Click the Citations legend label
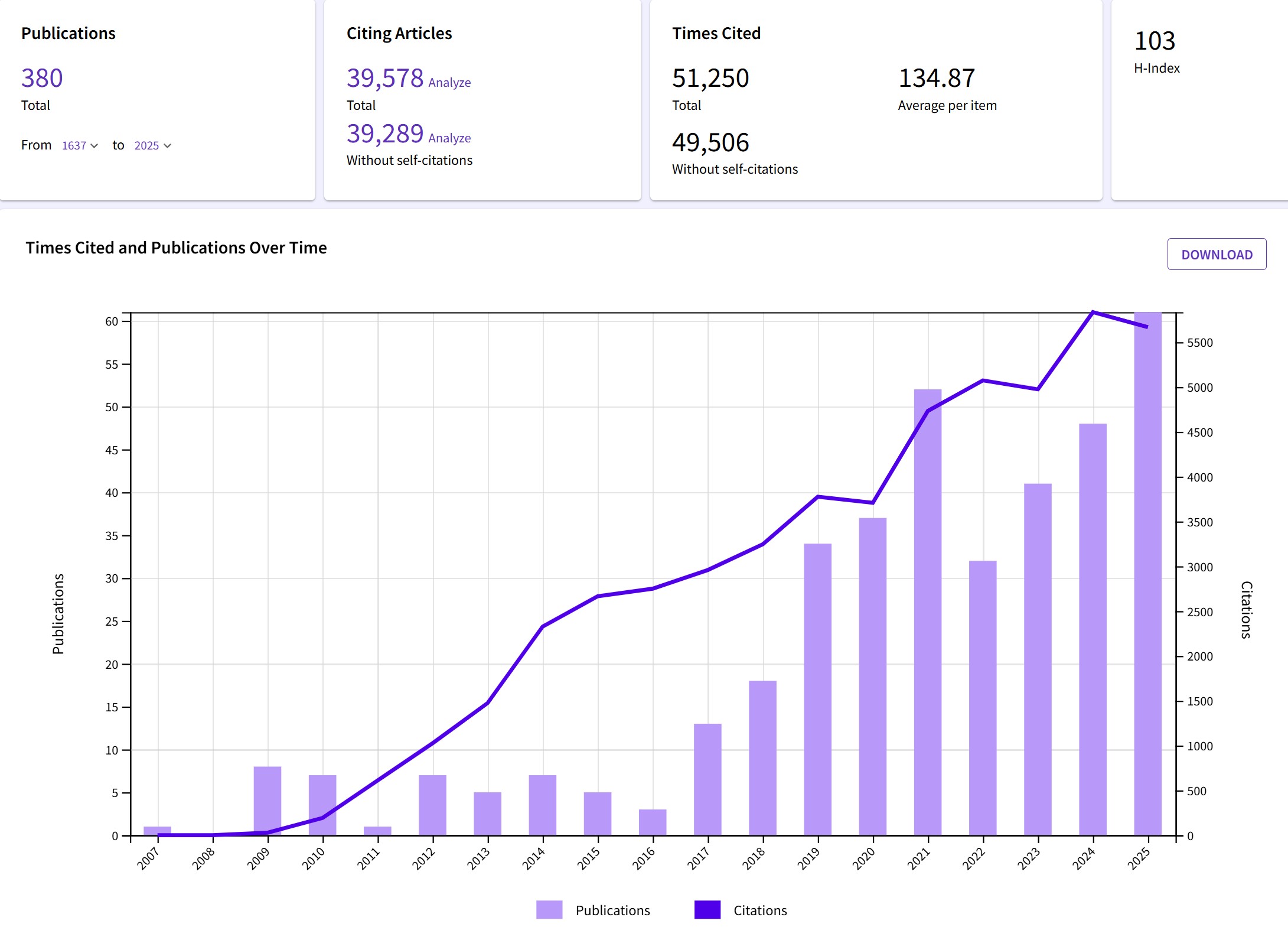1288x927 pixels. [x=760, y=910]
